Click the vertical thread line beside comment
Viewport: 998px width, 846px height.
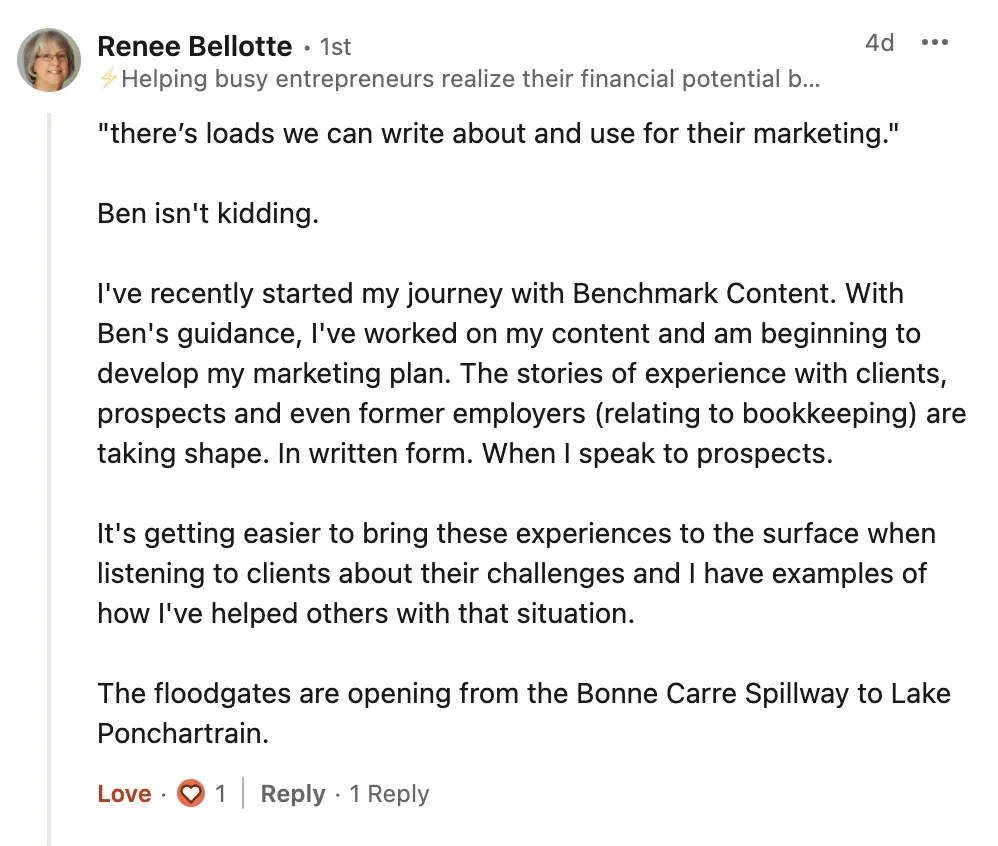pyautogui.click(x=48, y=479)
